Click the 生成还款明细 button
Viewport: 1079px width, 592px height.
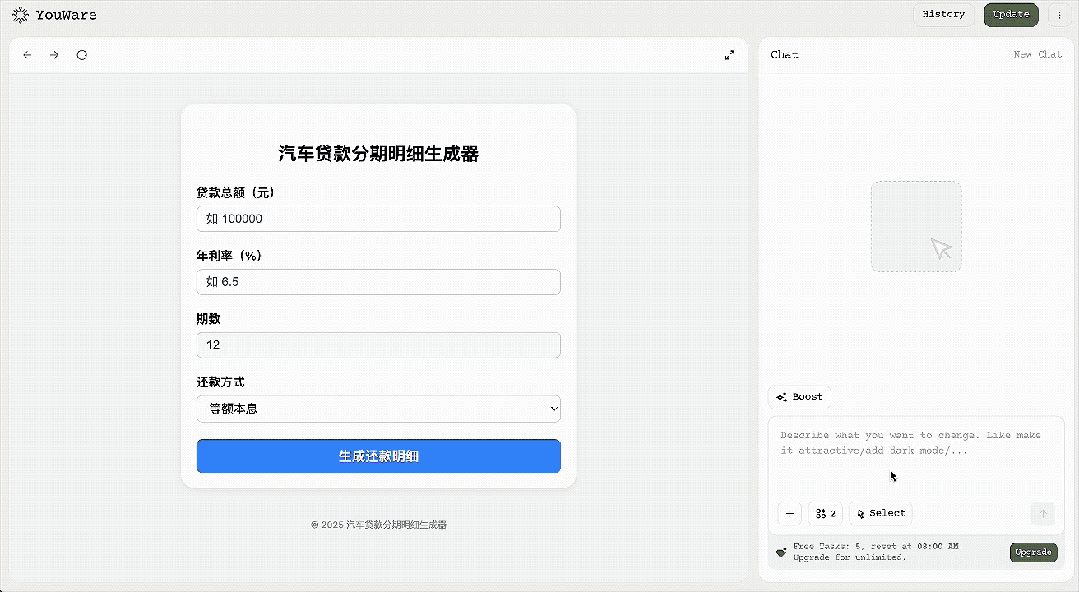click(378, 456)
